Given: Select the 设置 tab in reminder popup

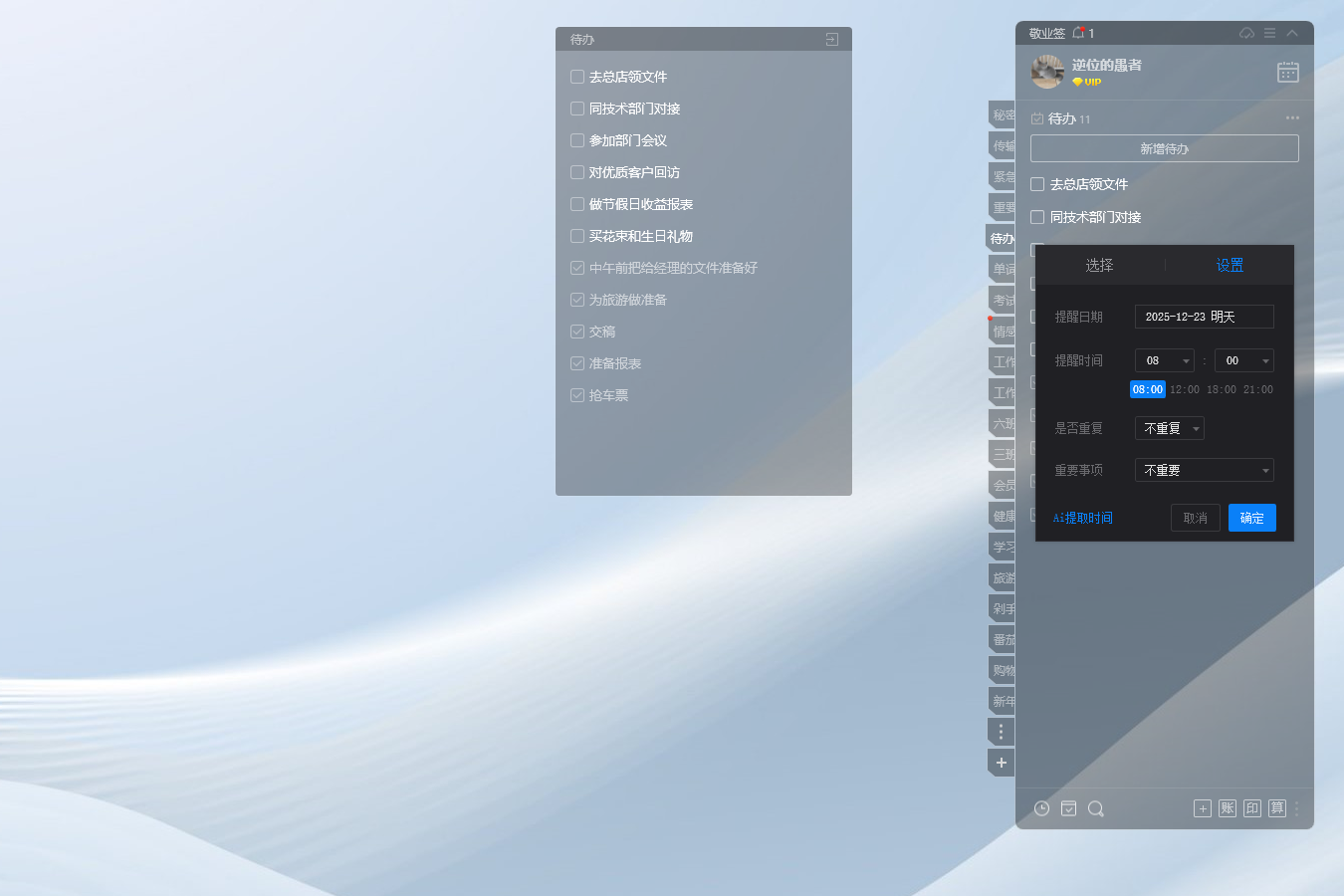Looking at the screenshot, I should point(1230,265).
